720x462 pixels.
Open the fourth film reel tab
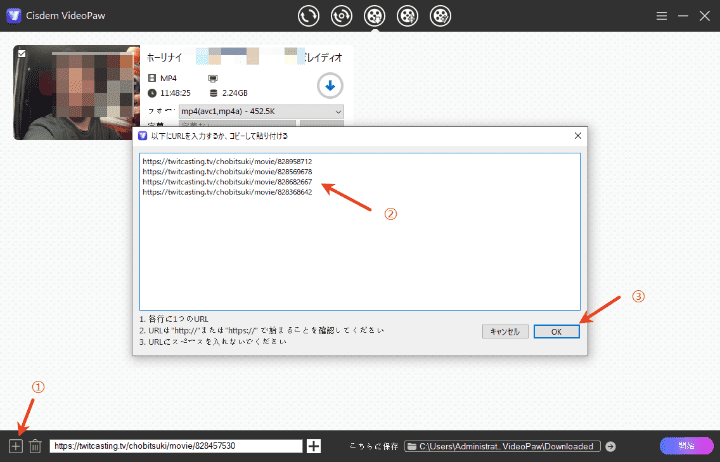click(407, 16)
